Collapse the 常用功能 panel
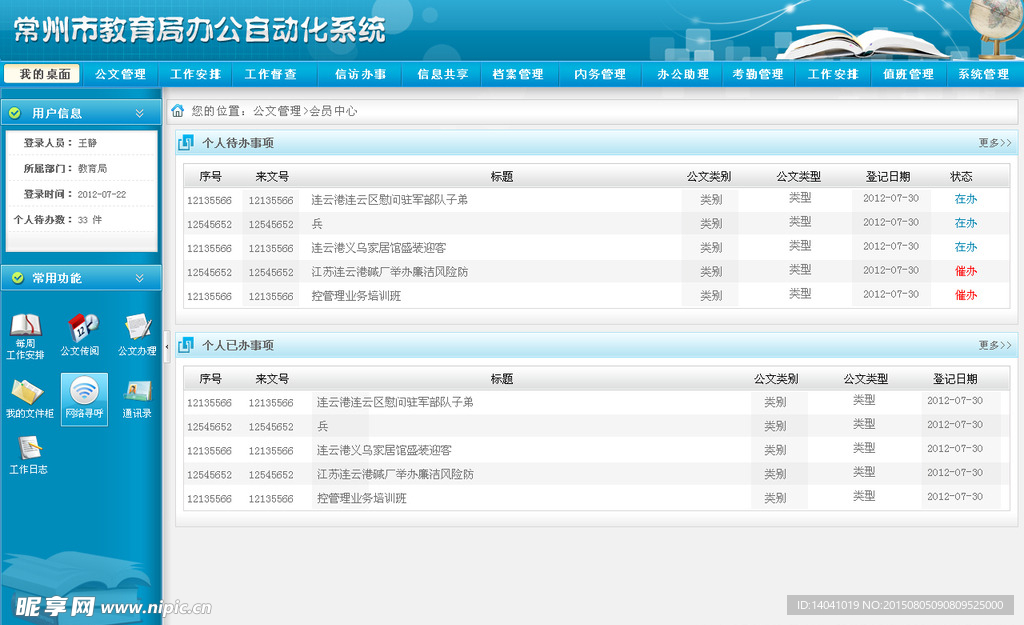Image resolution: width=1024 pixels, height=625 pixels. pyautogui.click(x=140, y=278)
